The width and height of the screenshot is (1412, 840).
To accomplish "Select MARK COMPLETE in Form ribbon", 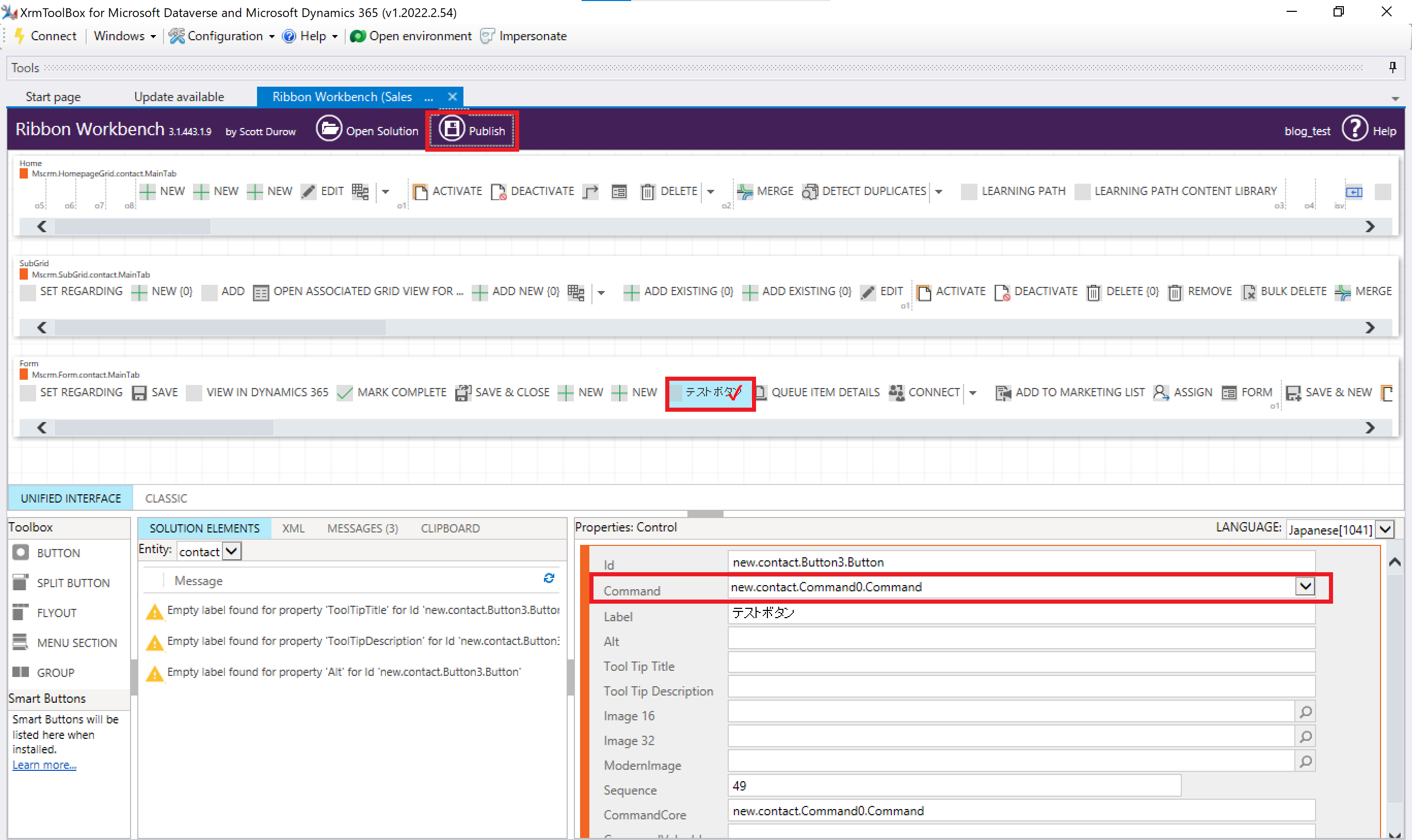I will [x=391, y=393].
